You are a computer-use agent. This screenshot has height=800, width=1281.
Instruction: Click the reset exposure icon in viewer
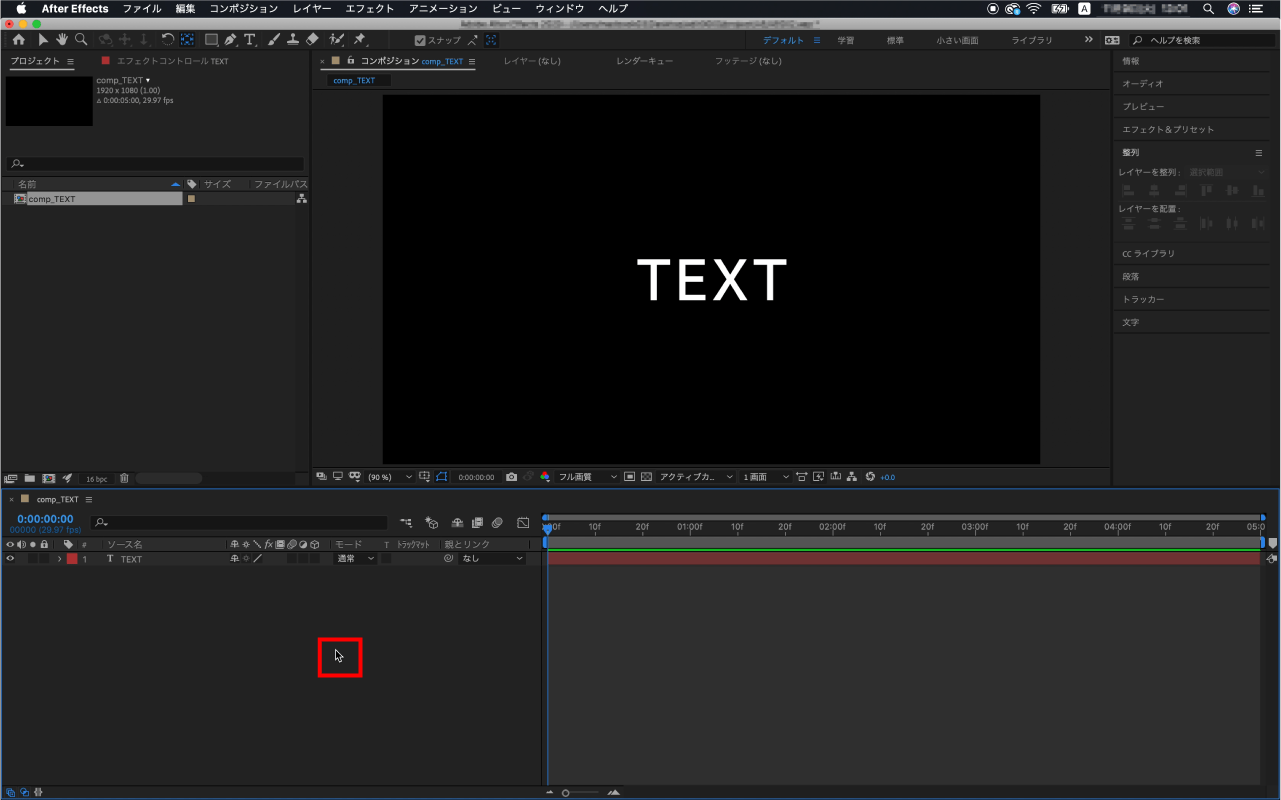point(870,477)
